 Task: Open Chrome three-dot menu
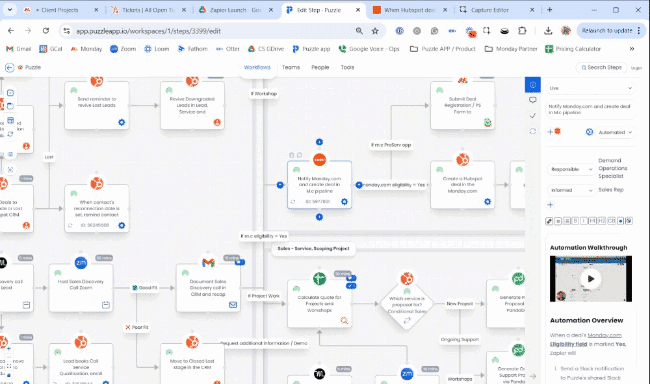point(639,31)
